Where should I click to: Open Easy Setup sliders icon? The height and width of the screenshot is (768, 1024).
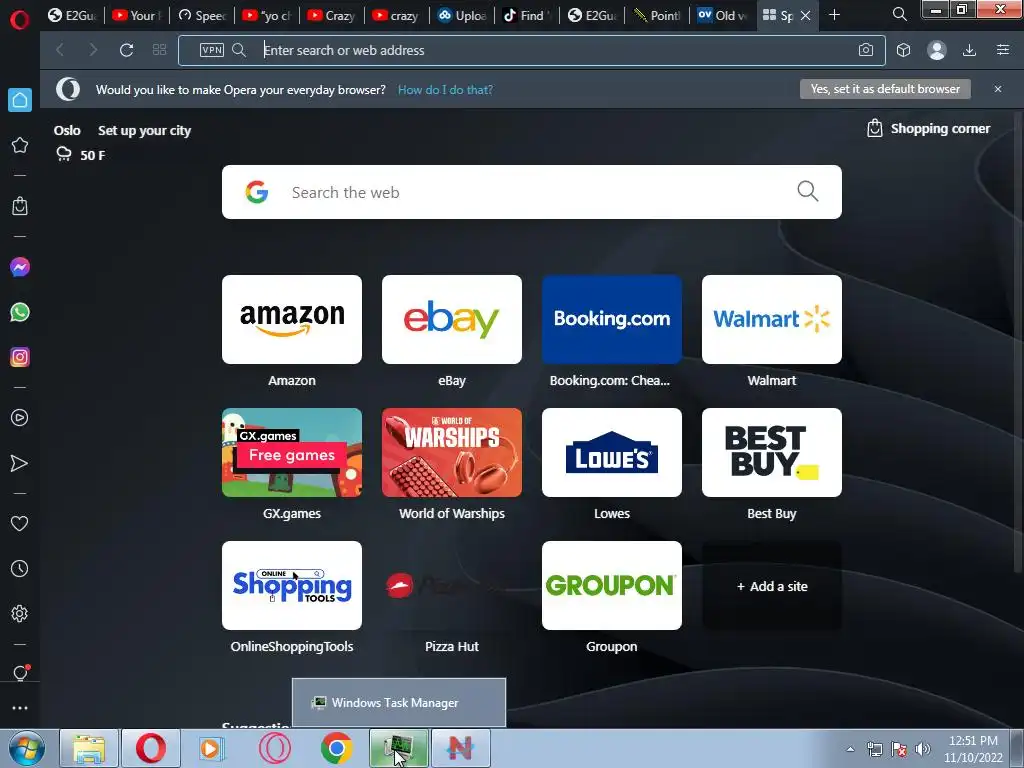coord(1003,50)
